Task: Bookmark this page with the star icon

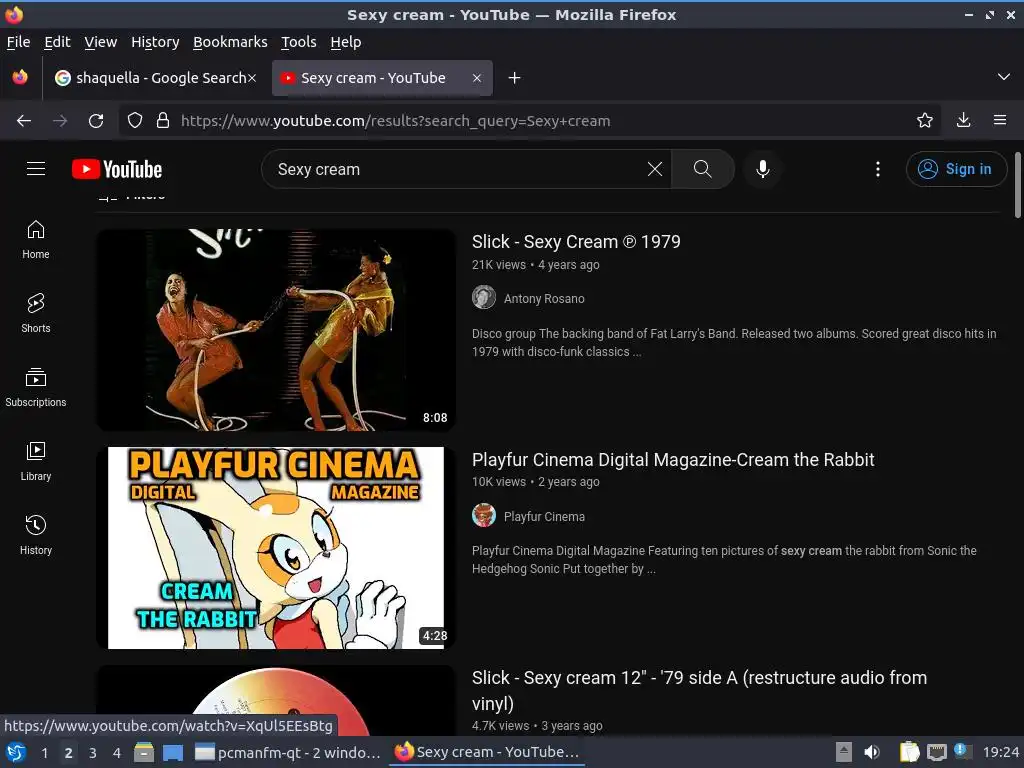Action: pos(924,120)
